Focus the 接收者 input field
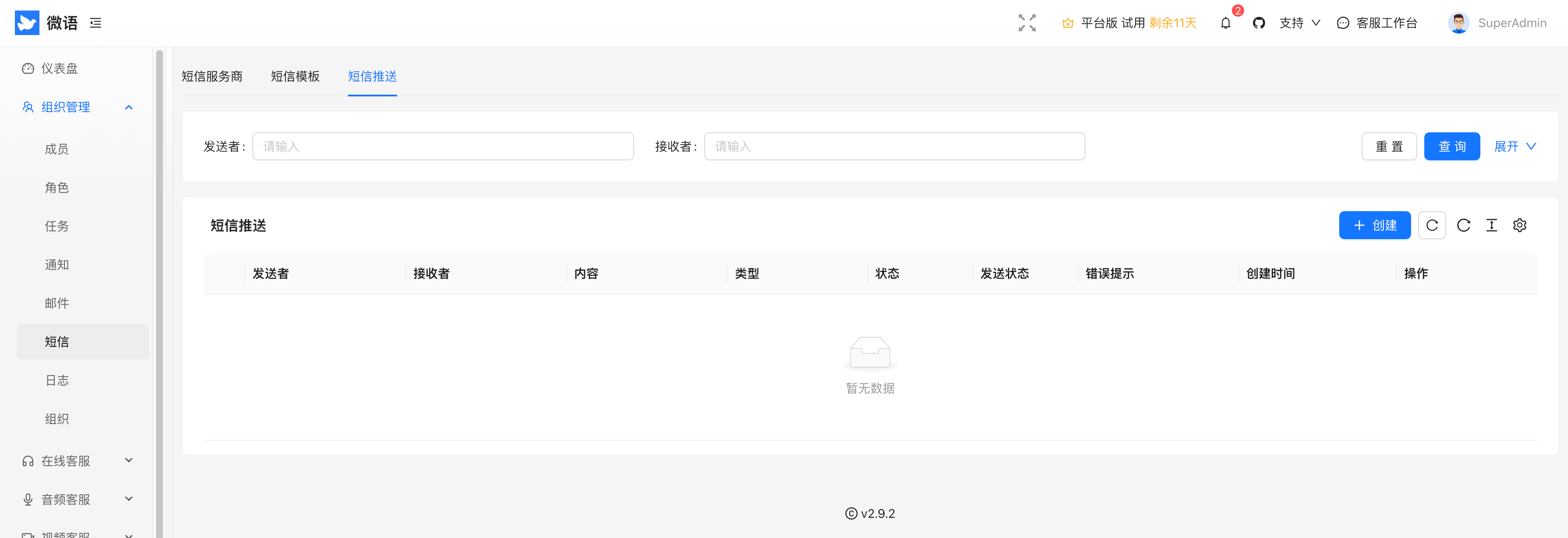 [894, 147]
